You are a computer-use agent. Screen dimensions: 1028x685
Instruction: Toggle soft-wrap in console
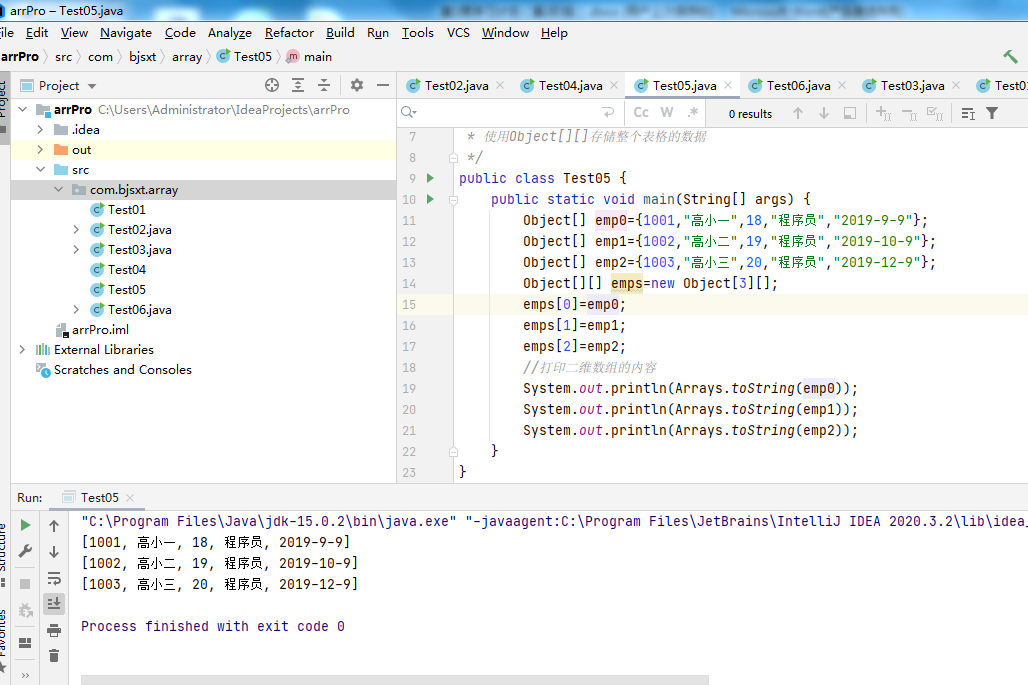pyautogui.click(x=54, y=578)
